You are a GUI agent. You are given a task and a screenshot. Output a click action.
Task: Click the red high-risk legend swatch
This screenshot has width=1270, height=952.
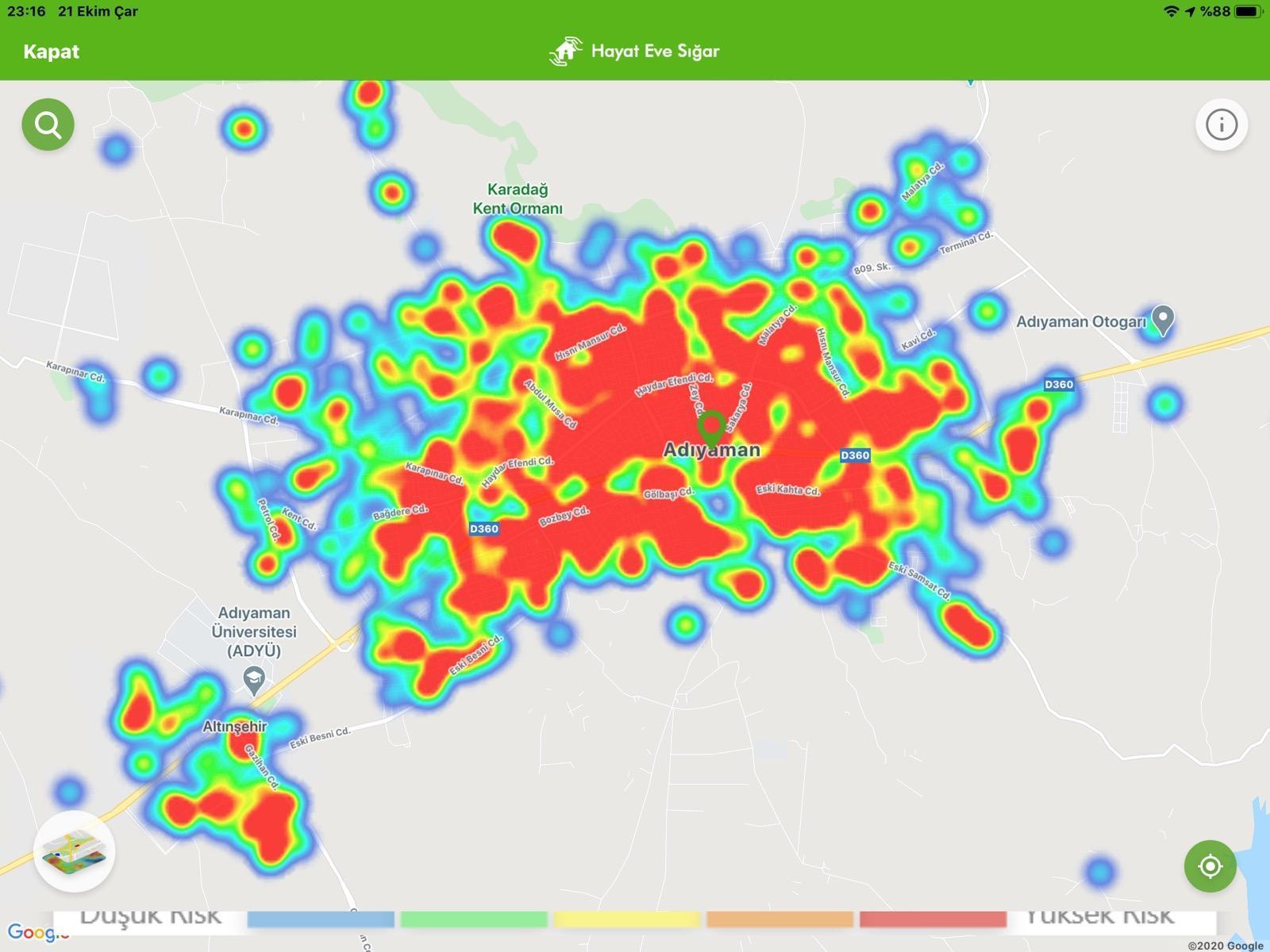point(933,919)
